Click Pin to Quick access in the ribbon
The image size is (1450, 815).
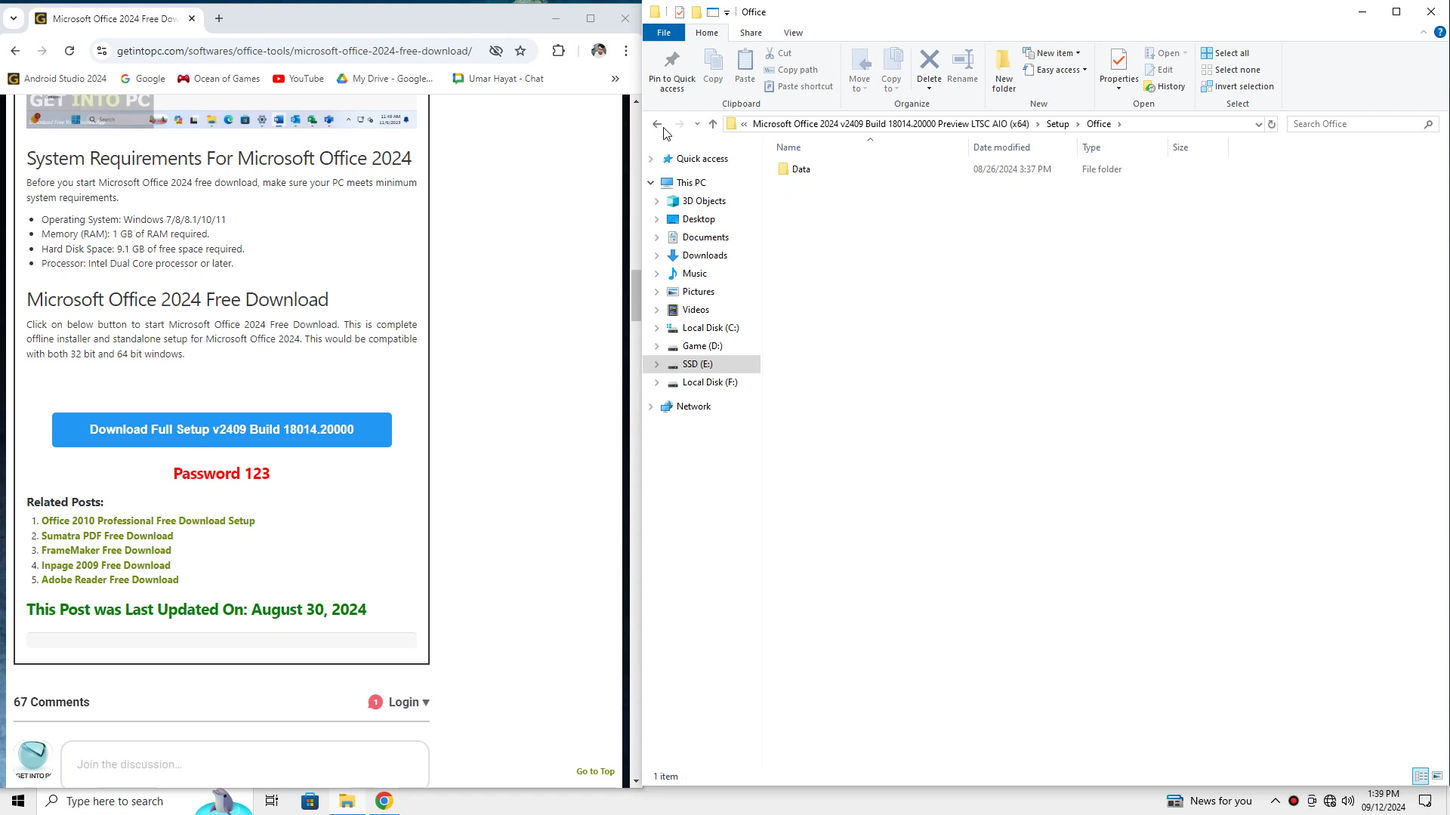coord(671,70)
